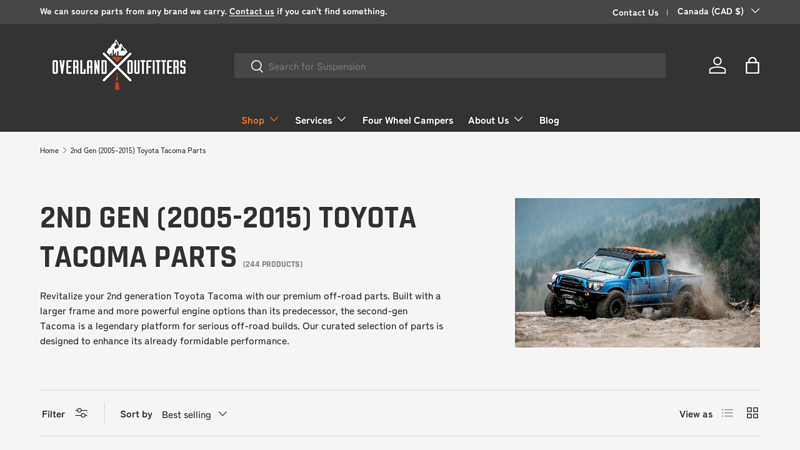Click the View as label
This screenshot has height=450, width=800.
click(695, 414)
